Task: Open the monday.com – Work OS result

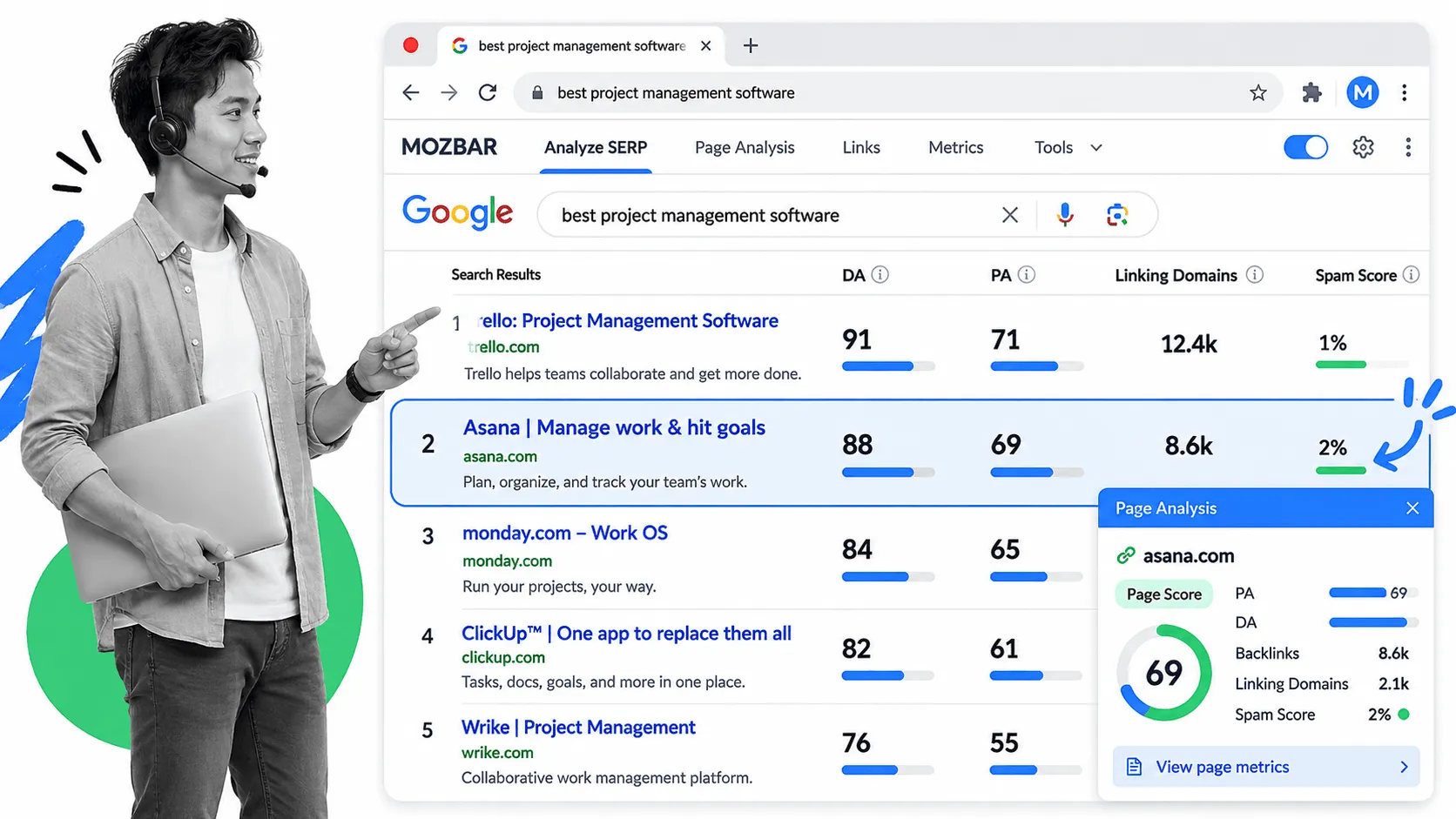Action: click(565, 533)
